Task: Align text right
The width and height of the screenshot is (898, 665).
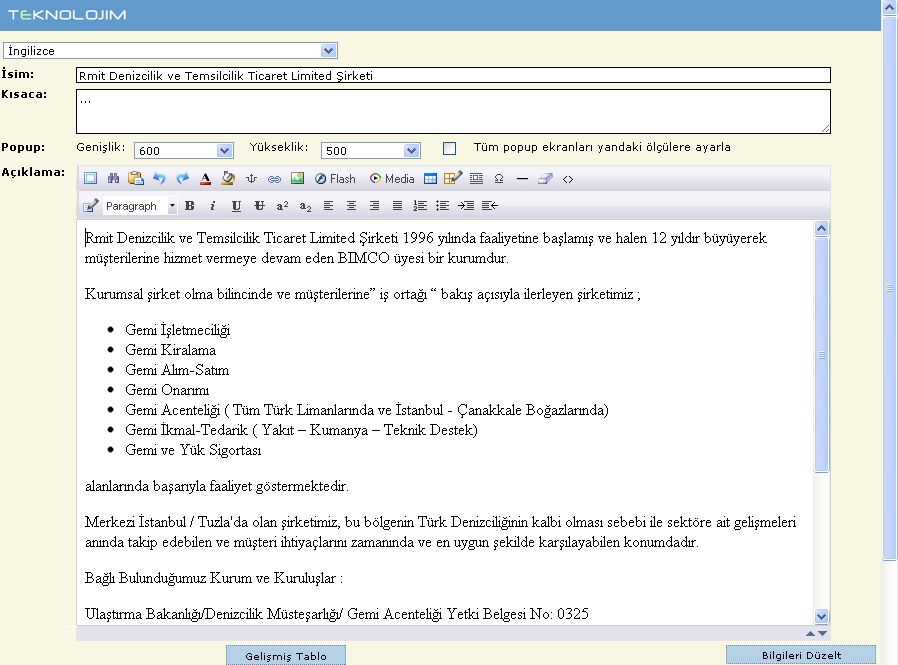Action: point(374,206)
